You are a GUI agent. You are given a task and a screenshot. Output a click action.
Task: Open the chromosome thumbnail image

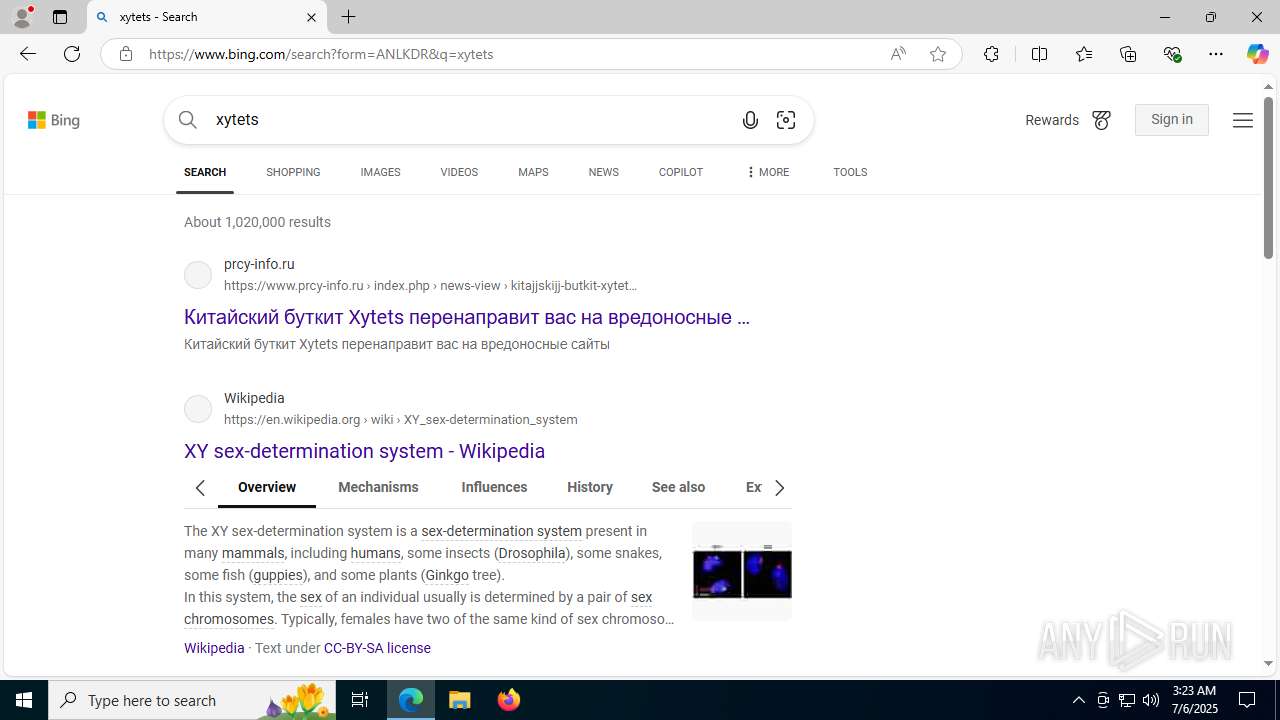tap(742, 571)
